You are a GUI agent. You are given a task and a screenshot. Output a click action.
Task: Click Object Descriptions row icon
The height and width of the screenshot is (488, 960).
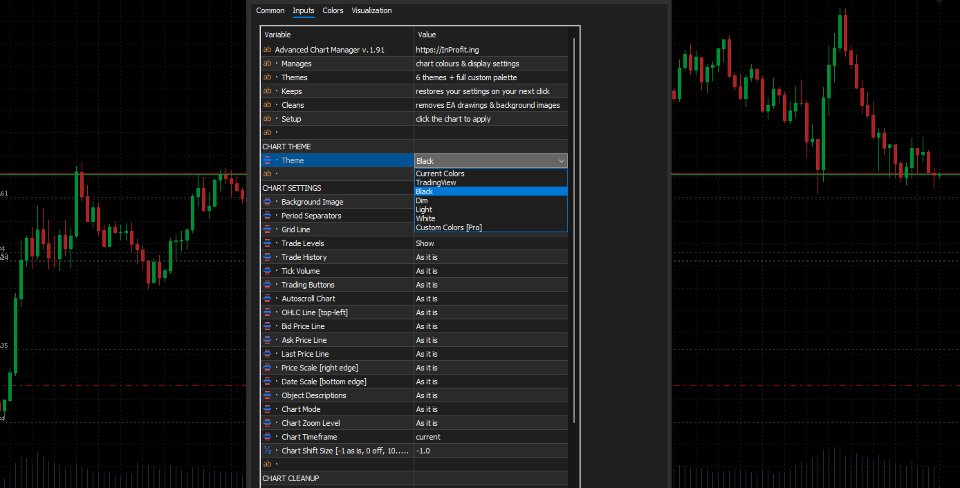(x=267, y=395)
